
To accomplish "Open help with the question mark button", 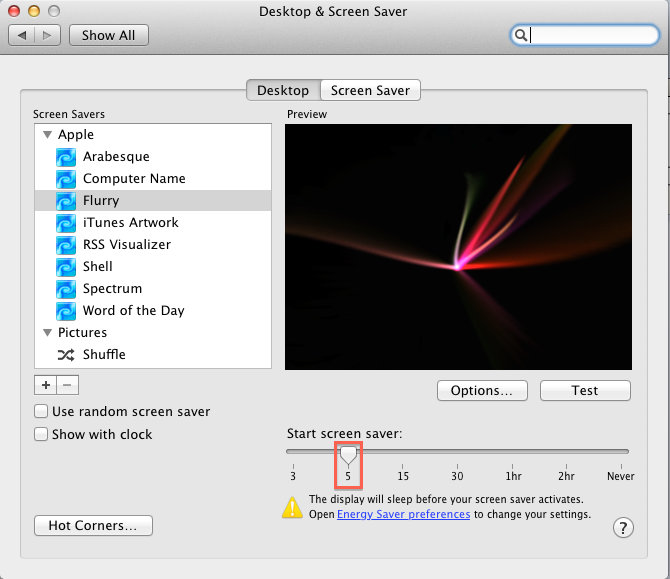I will [623, 528].
